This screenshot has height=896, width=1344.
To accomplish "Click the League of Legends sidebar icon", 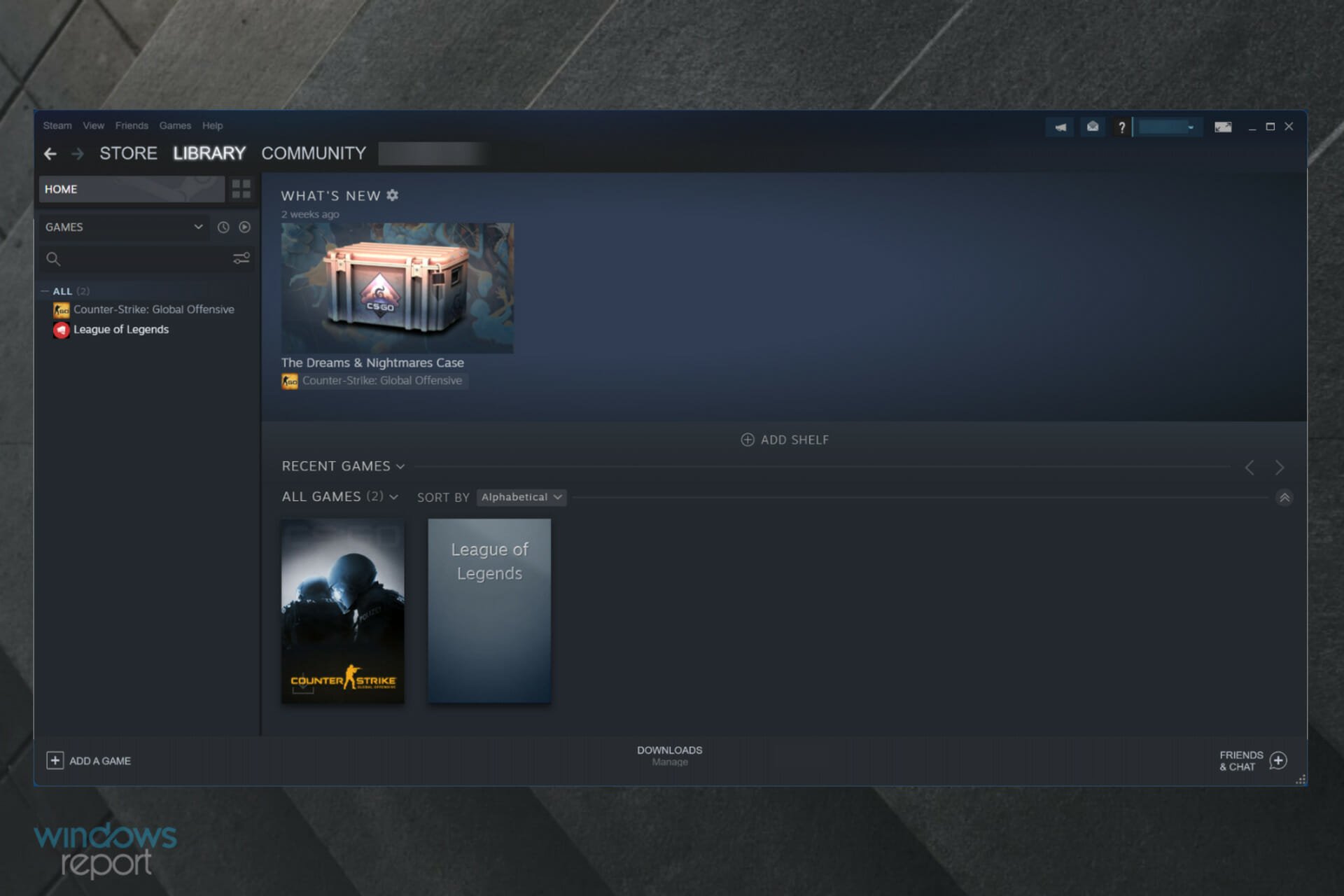I will point(62,330).
